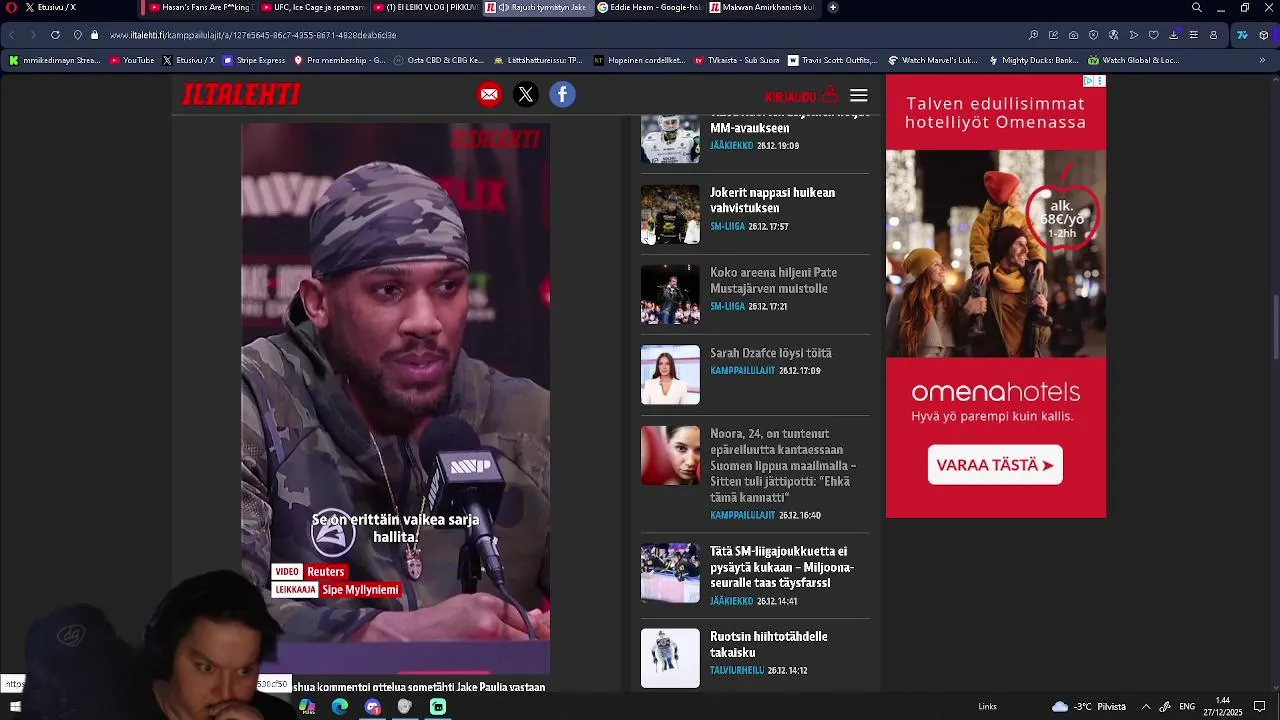This screenshot has width=1280, height=720.
Task: Click the ad info icon on Omena ad
Action: [x=1090, y=81]
